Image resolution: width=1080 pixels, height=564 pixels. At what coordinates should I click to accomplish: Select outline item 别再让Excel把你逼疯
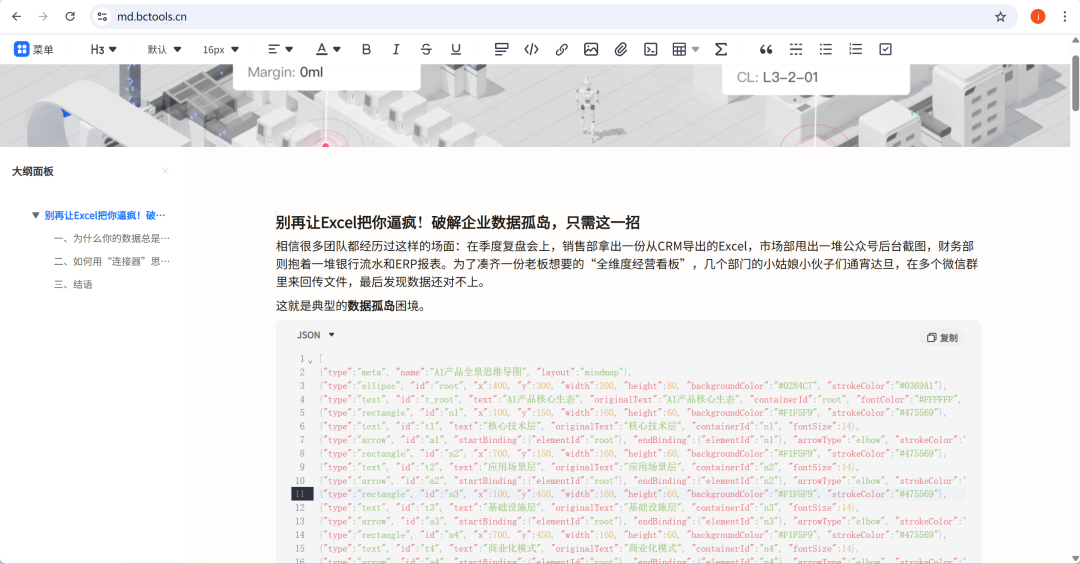(x=105, y=216)
